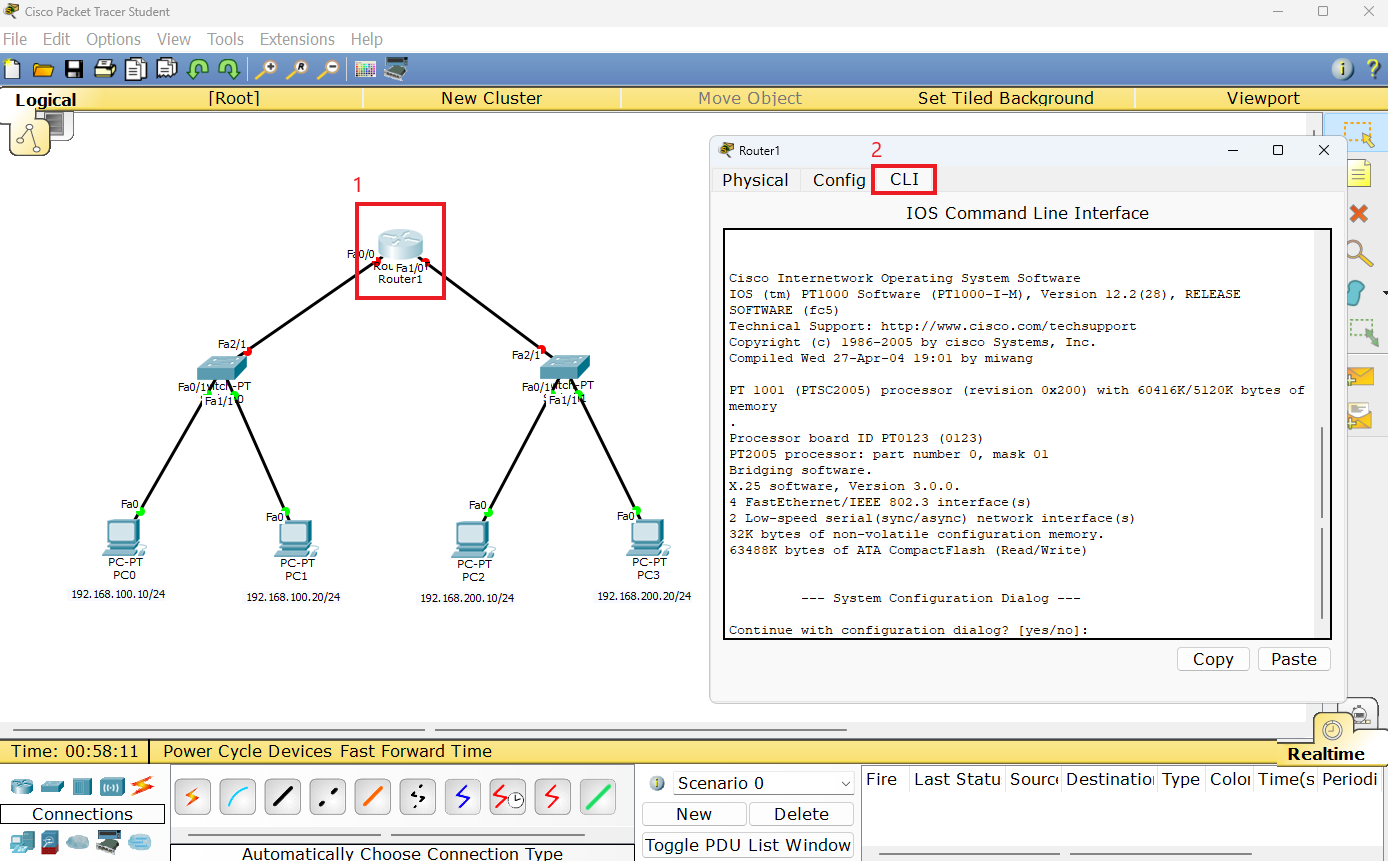Viewport: 1388px width, 861px height.
Task: Pick the automatic connection lightning icon
Action: click(193, 797)
